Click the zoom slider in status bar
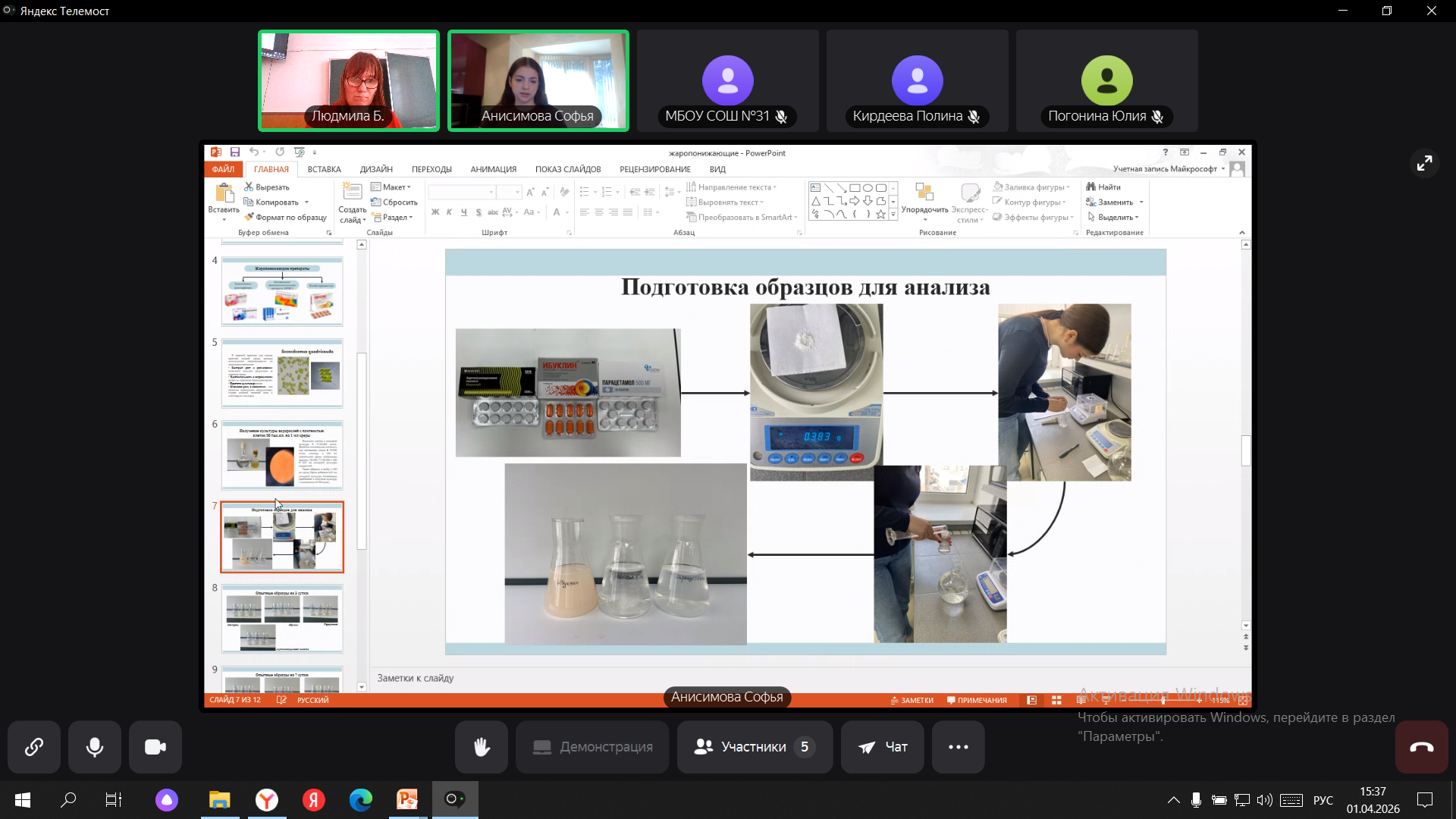 (x=1163, y=701)
